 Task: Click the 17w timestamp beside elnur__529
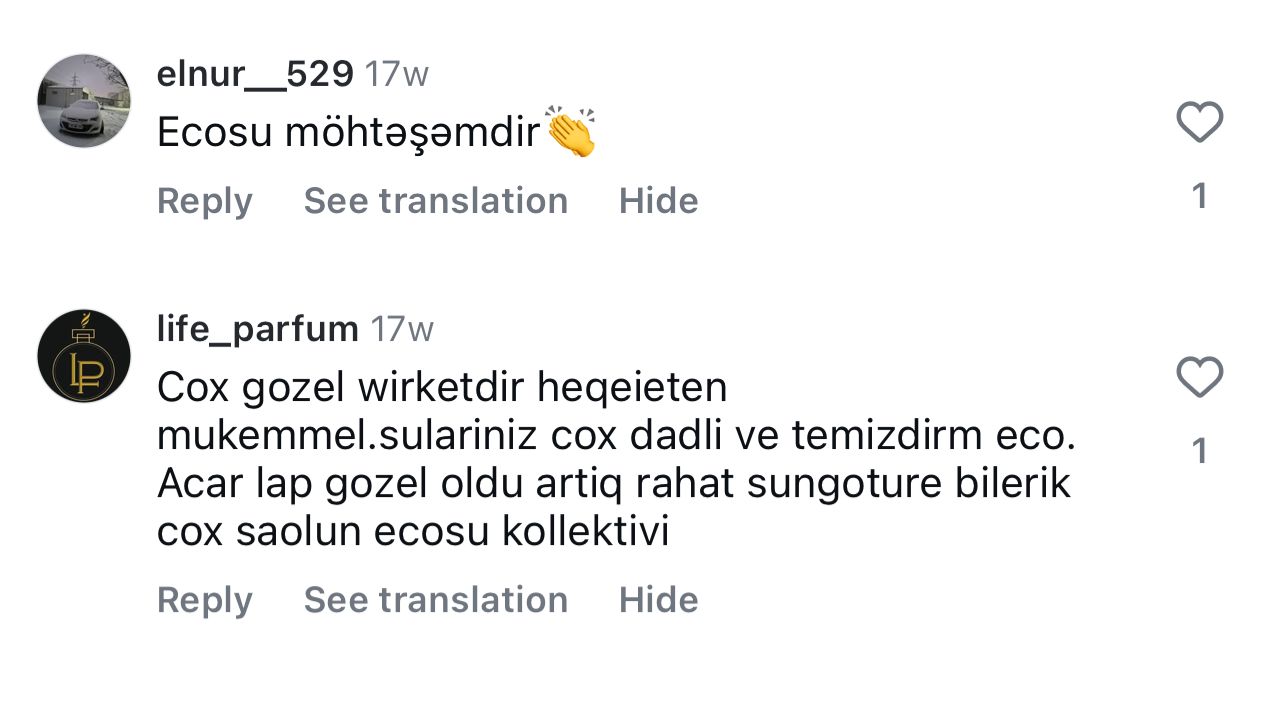pyautogui.click(x=396, y=74)
